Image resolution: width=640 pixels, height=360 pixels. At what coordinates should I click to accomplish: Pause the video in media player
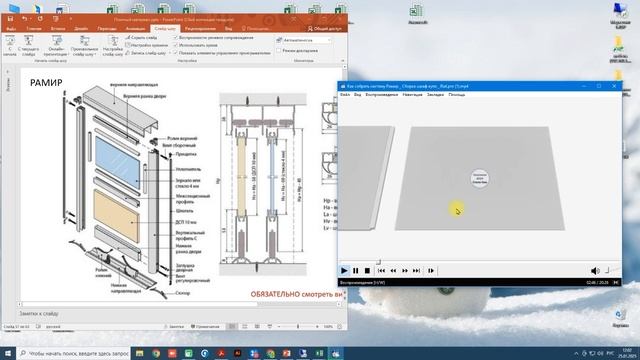click(356, 271)
